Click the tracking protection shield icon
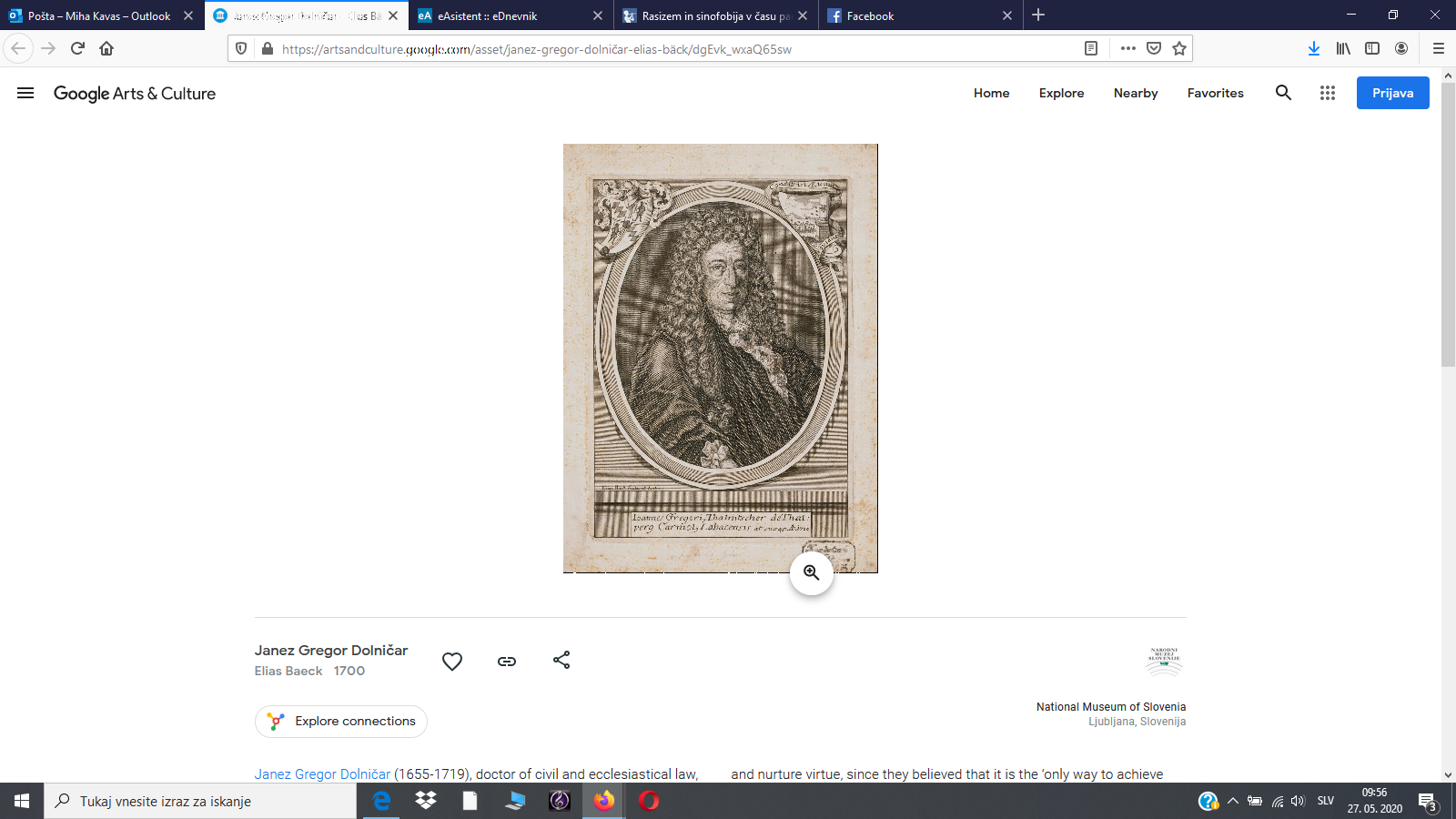This screenshot has height=819, width=1456. click(x=241, y=48)
